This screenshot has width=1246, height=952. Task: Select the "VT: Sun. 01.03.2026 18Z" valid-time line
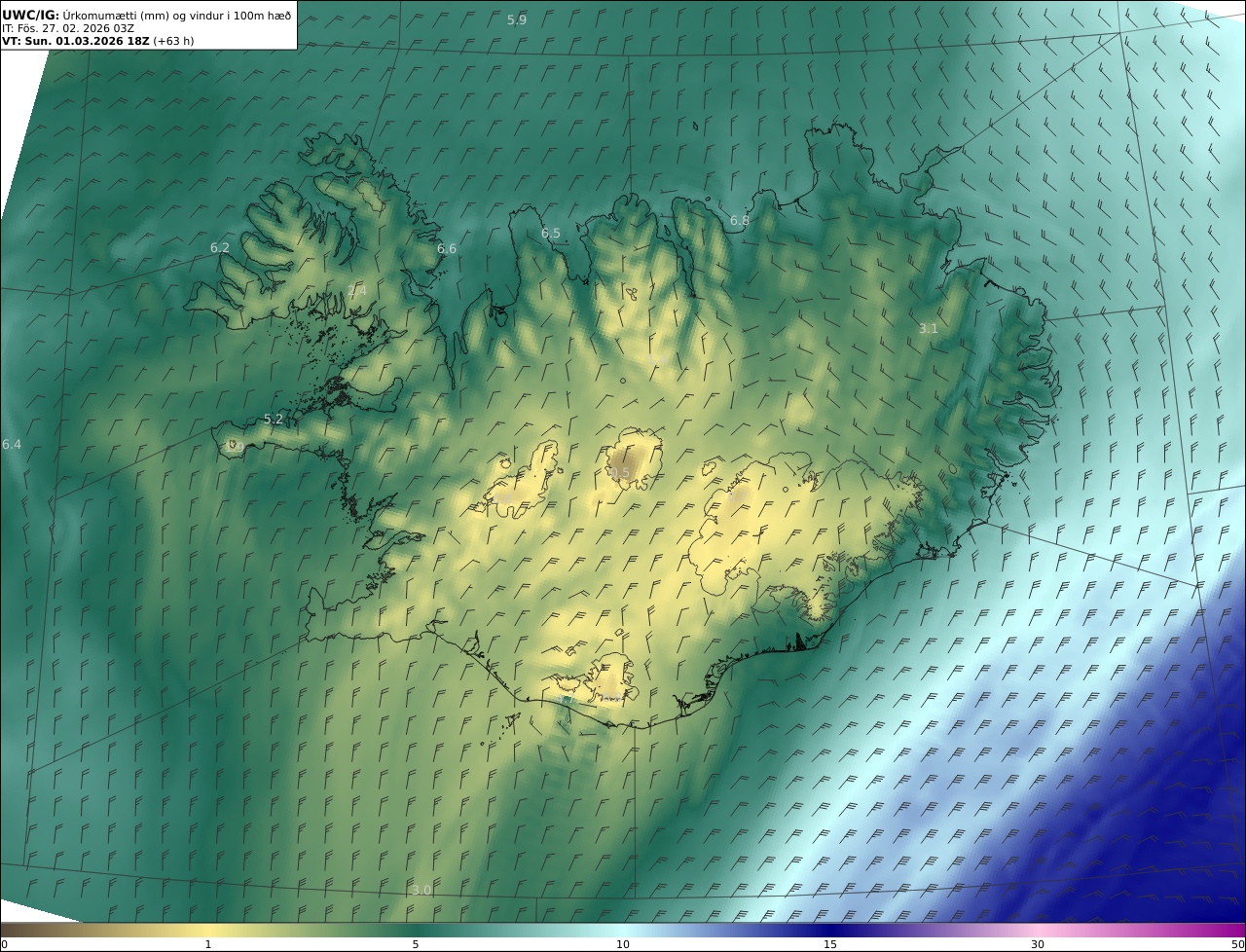(75, 42)
